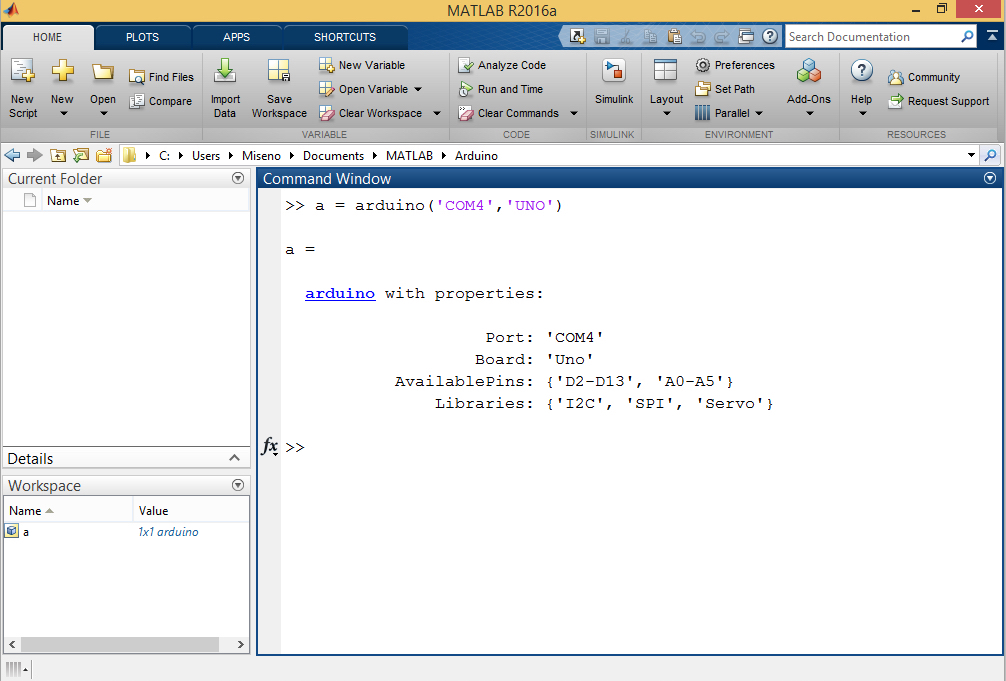Open the Open Variable dropdown arrow
Image resolution: width=1006 pixels, height=681 pixels.
(x=418, y=89)
